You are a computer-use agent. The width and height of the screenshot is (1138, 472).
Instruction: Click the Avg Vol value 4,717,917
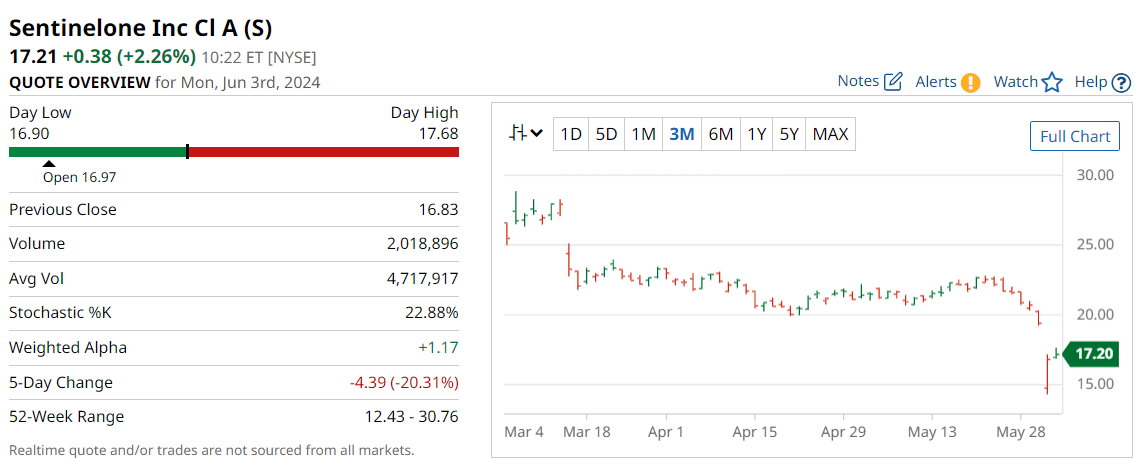(x=423, y=279)
